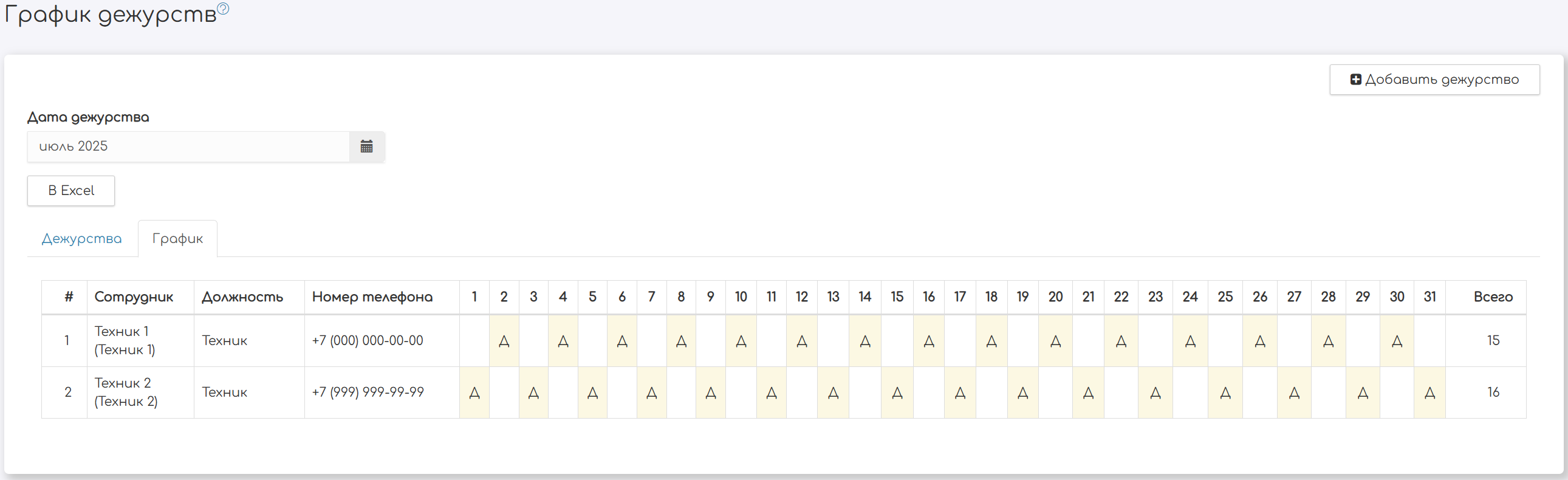Viewport: 1568px width, 480px height.
Task: Click the Сотрудник column header
Action: point(134,297)
